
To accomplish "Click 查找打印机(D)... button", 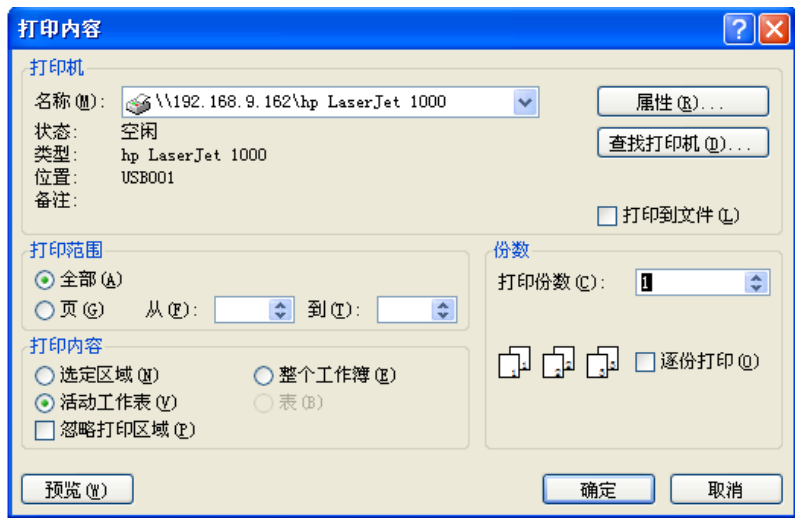I will [x=683, y=143].
